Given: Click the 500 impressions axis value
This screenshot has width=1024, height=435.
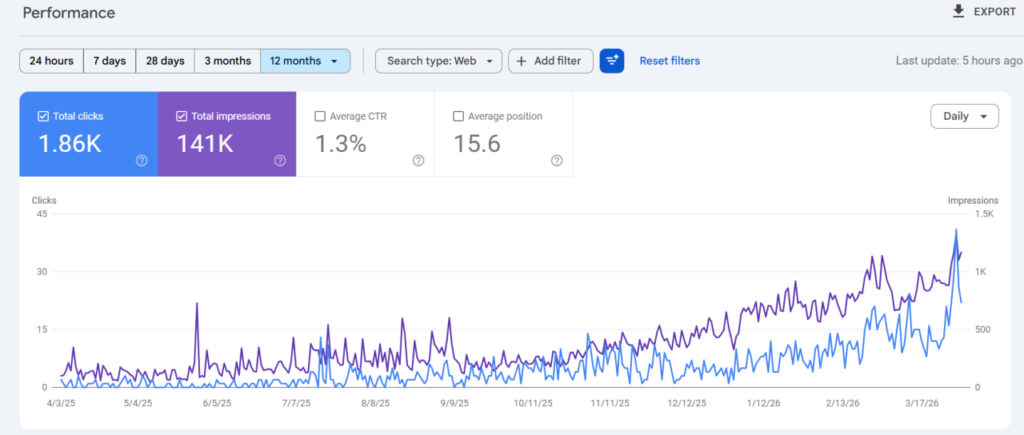Looking at the screenshot, I should [x=982, y=329].
